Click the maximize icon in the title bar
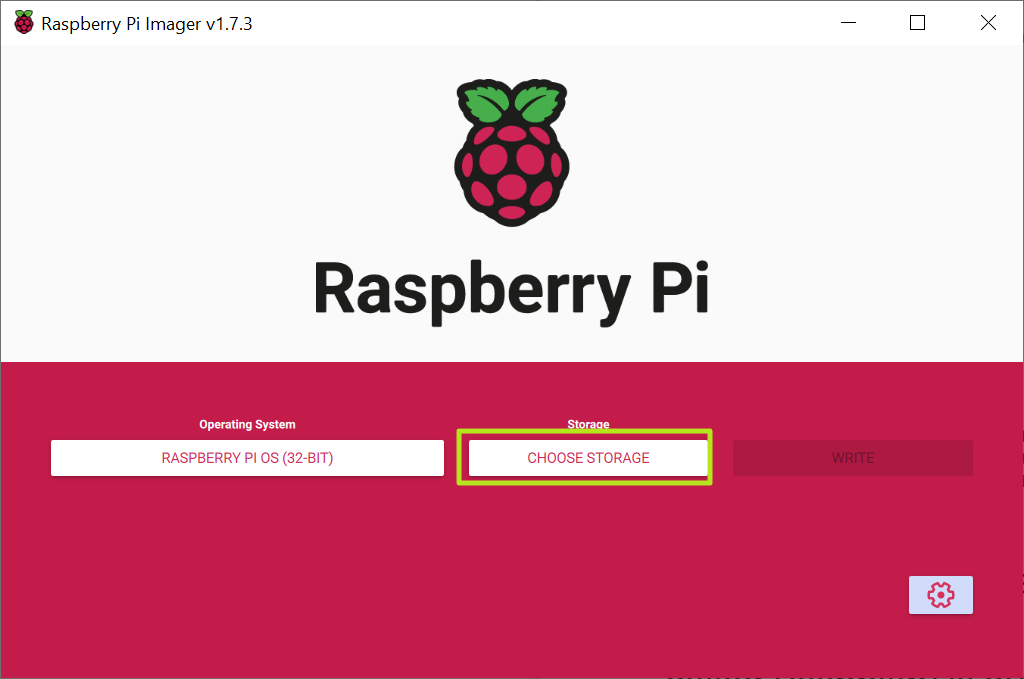 point(917,22)
